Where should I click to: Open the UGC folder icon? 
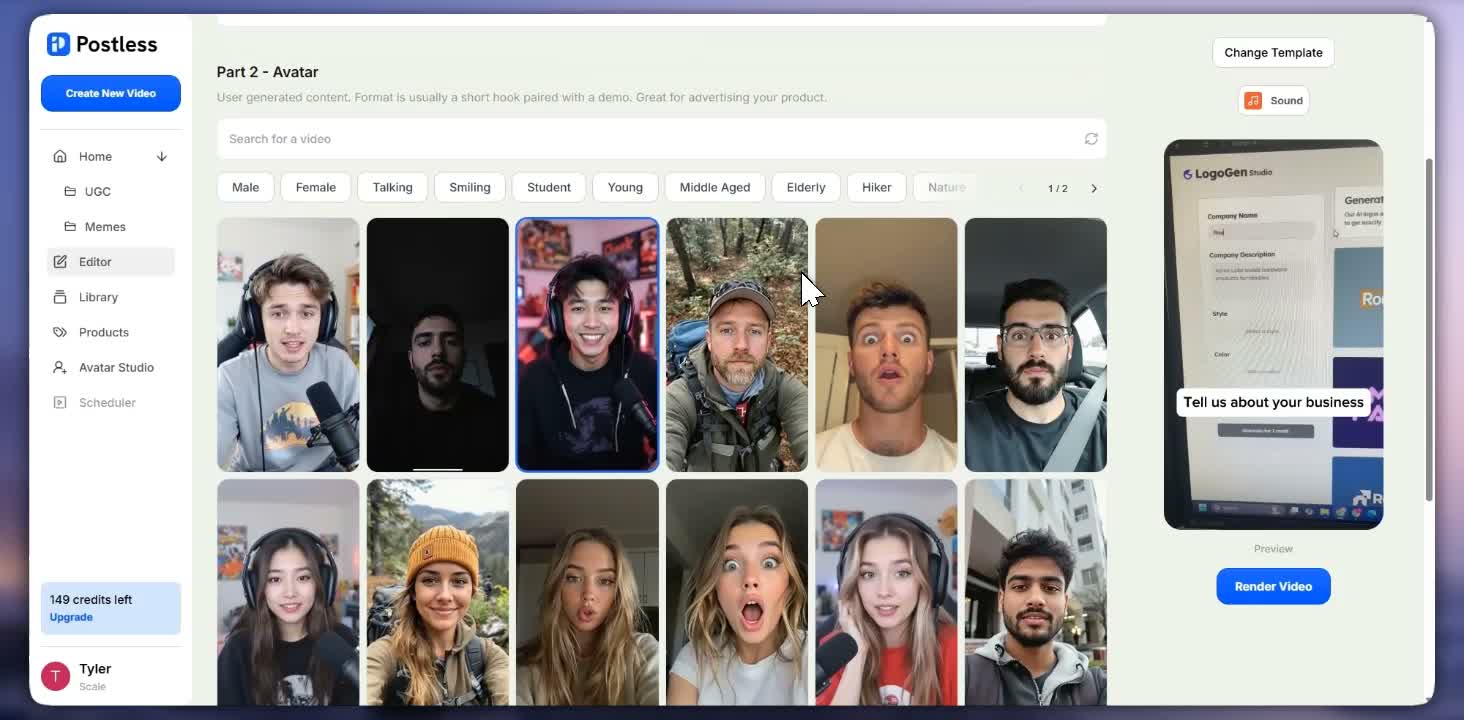coord(70,192)
